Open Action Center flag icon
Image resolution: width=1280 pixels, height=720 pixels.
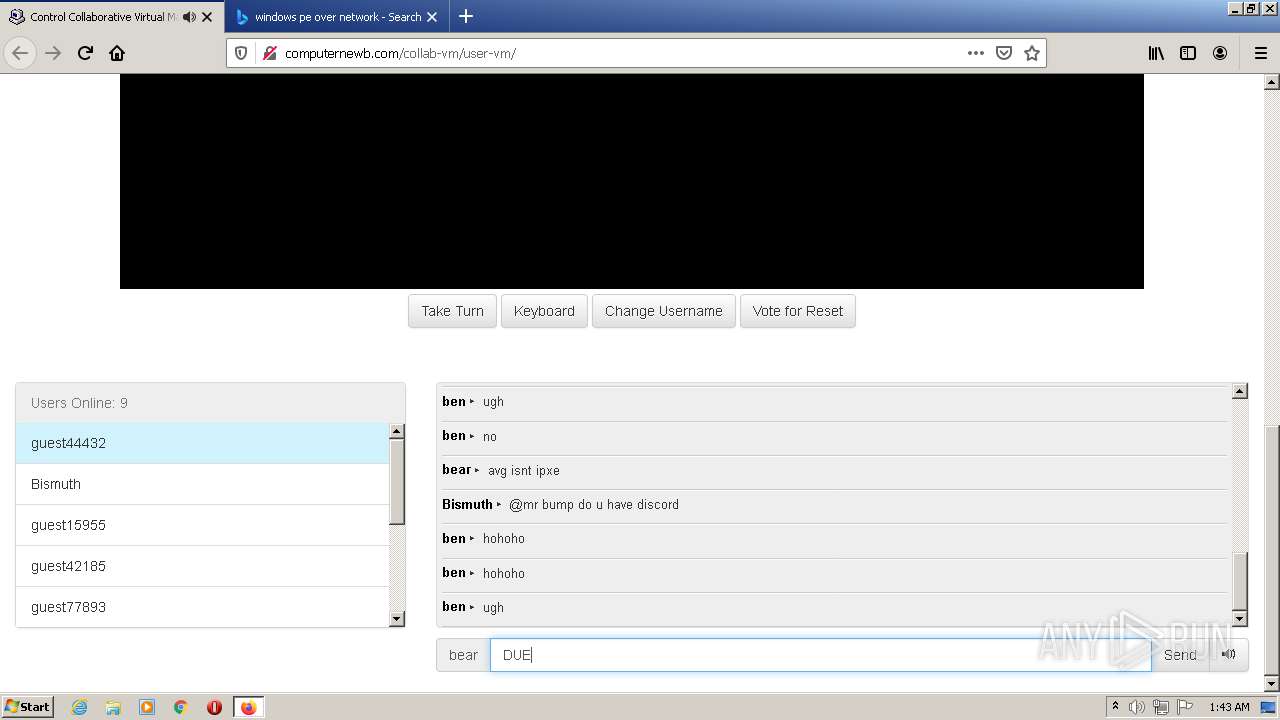point(1184,707)
